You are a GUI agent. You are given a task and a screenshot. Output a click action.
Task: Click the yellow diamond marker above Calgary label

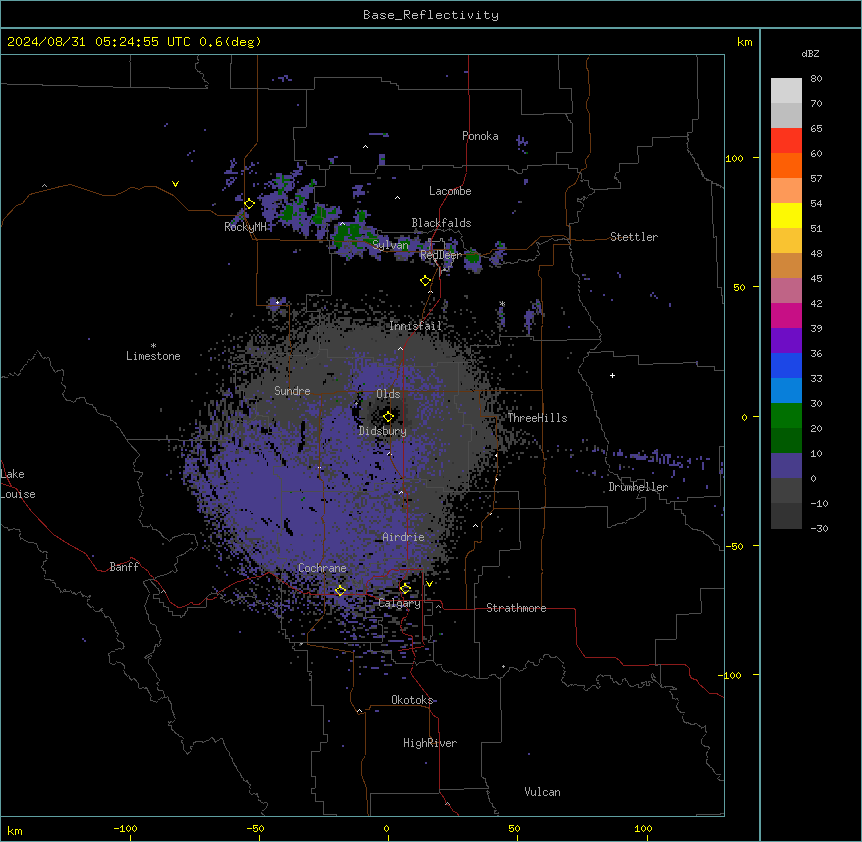tap(405, 589)
